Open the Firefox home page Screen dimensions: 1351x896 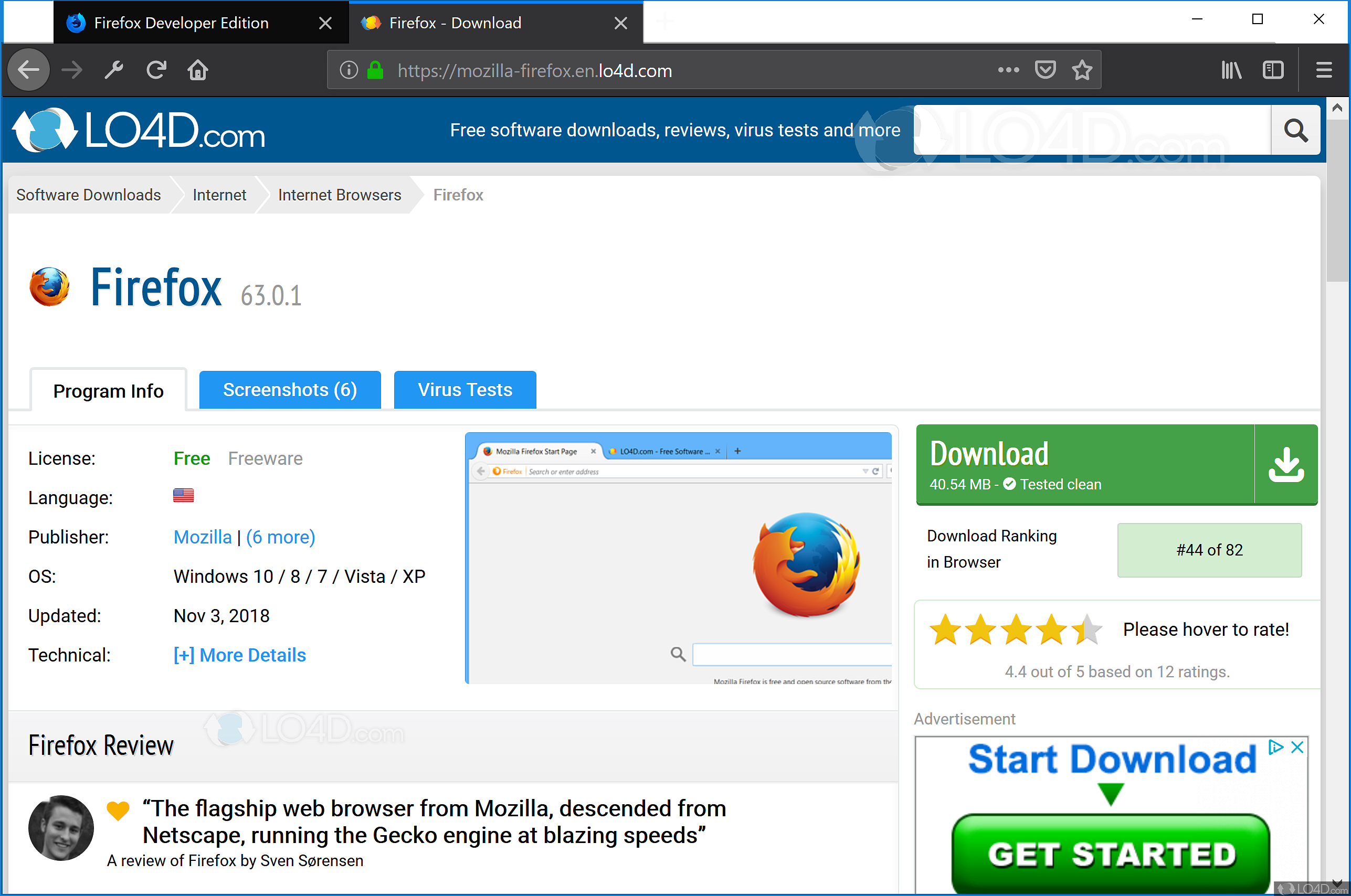point(197,69)
